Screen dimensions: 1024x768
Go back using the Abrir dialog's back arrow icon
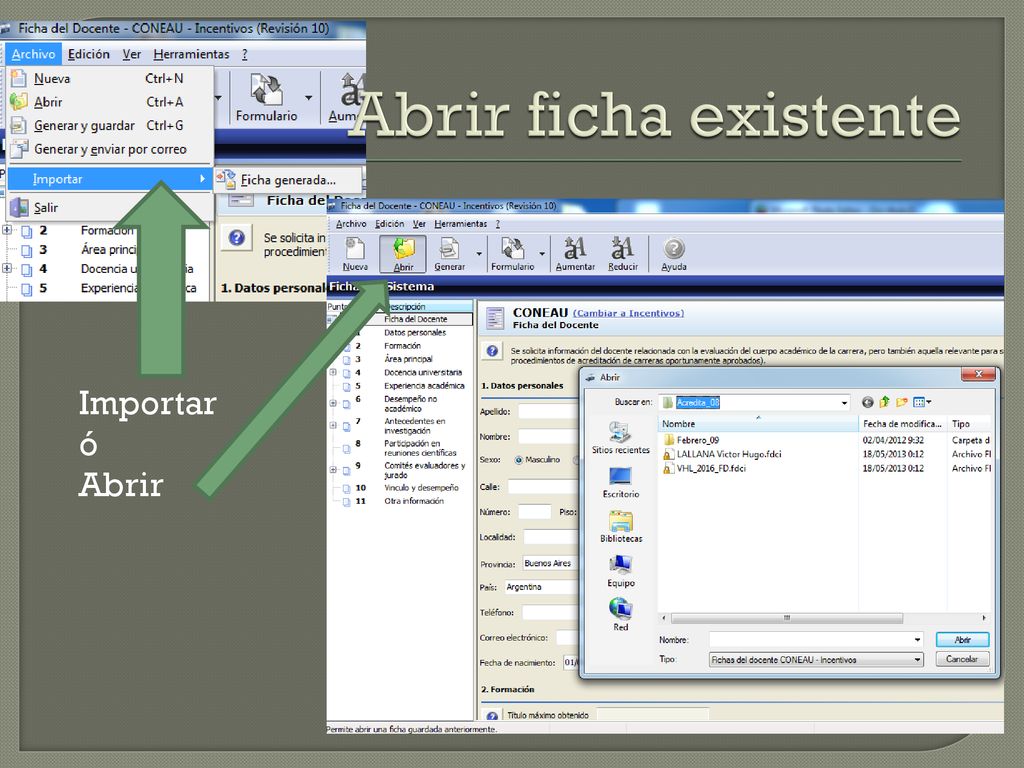[867, 402]
